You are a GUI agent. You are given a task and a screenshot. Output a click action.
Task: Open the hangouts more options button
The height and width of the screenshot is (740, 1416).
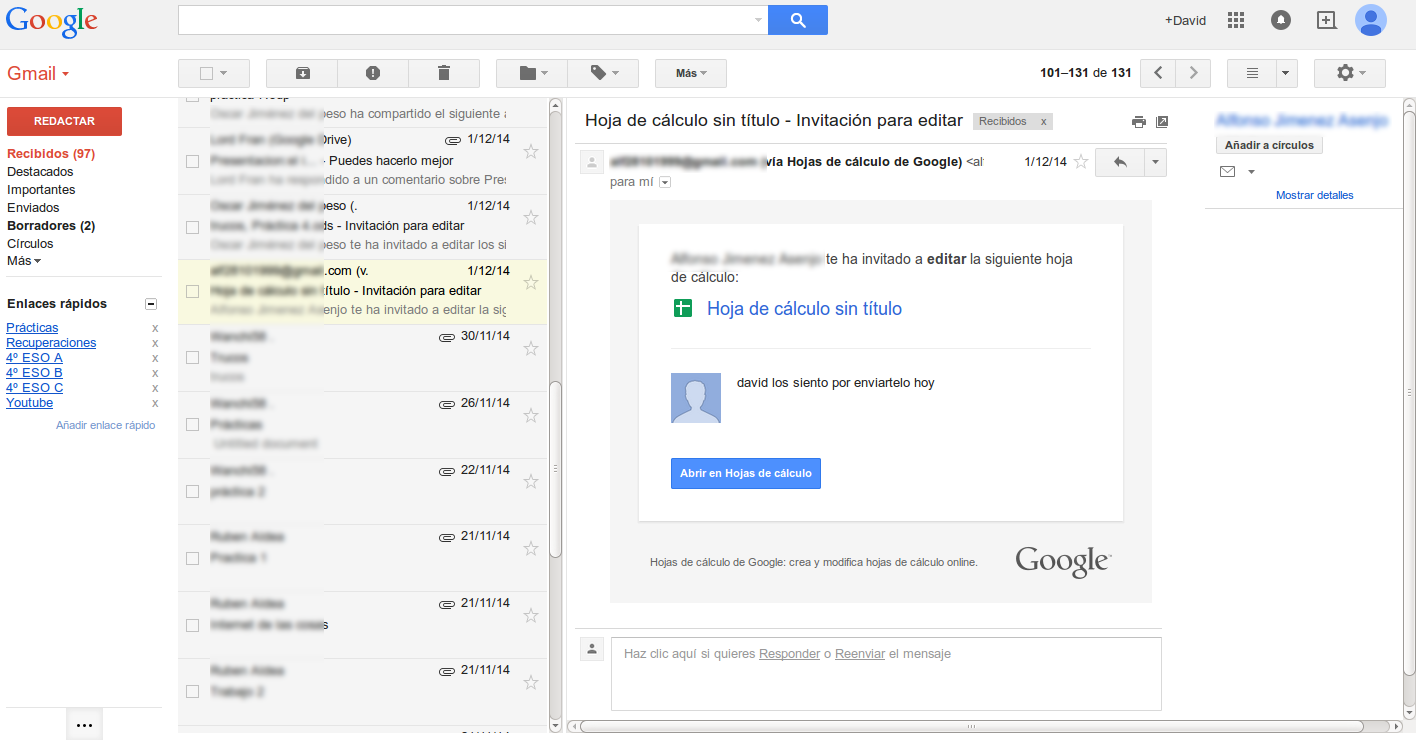[x=84, y=725]
